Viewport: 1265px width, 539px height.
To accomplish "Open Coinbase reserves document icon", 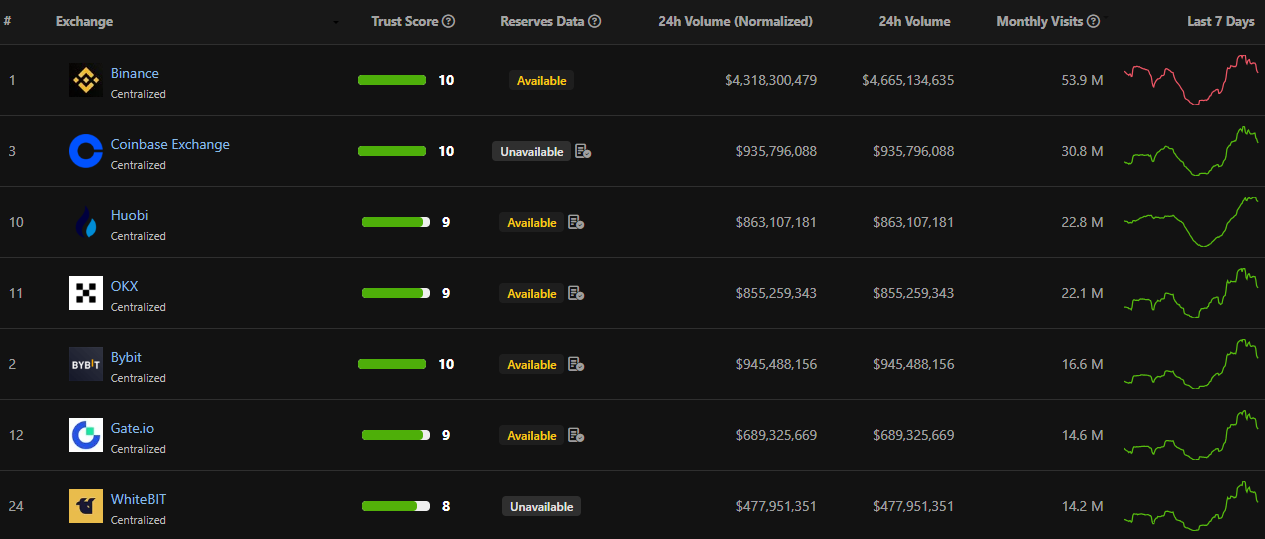I will (x=583, y=151).
